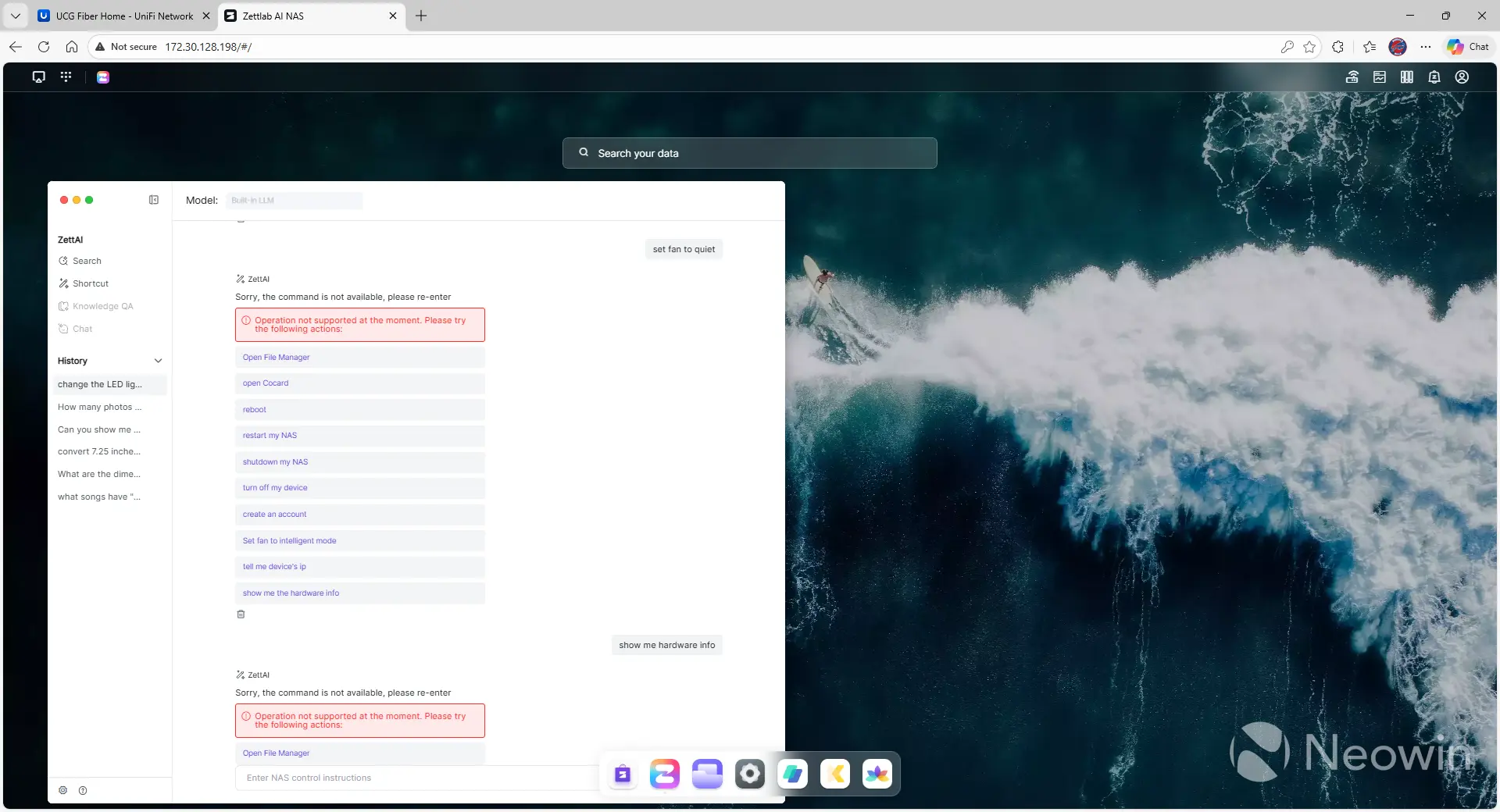Open browser settings and more menu
This screenshot has width=1500, height=812.
click(x=1426, y=47)
